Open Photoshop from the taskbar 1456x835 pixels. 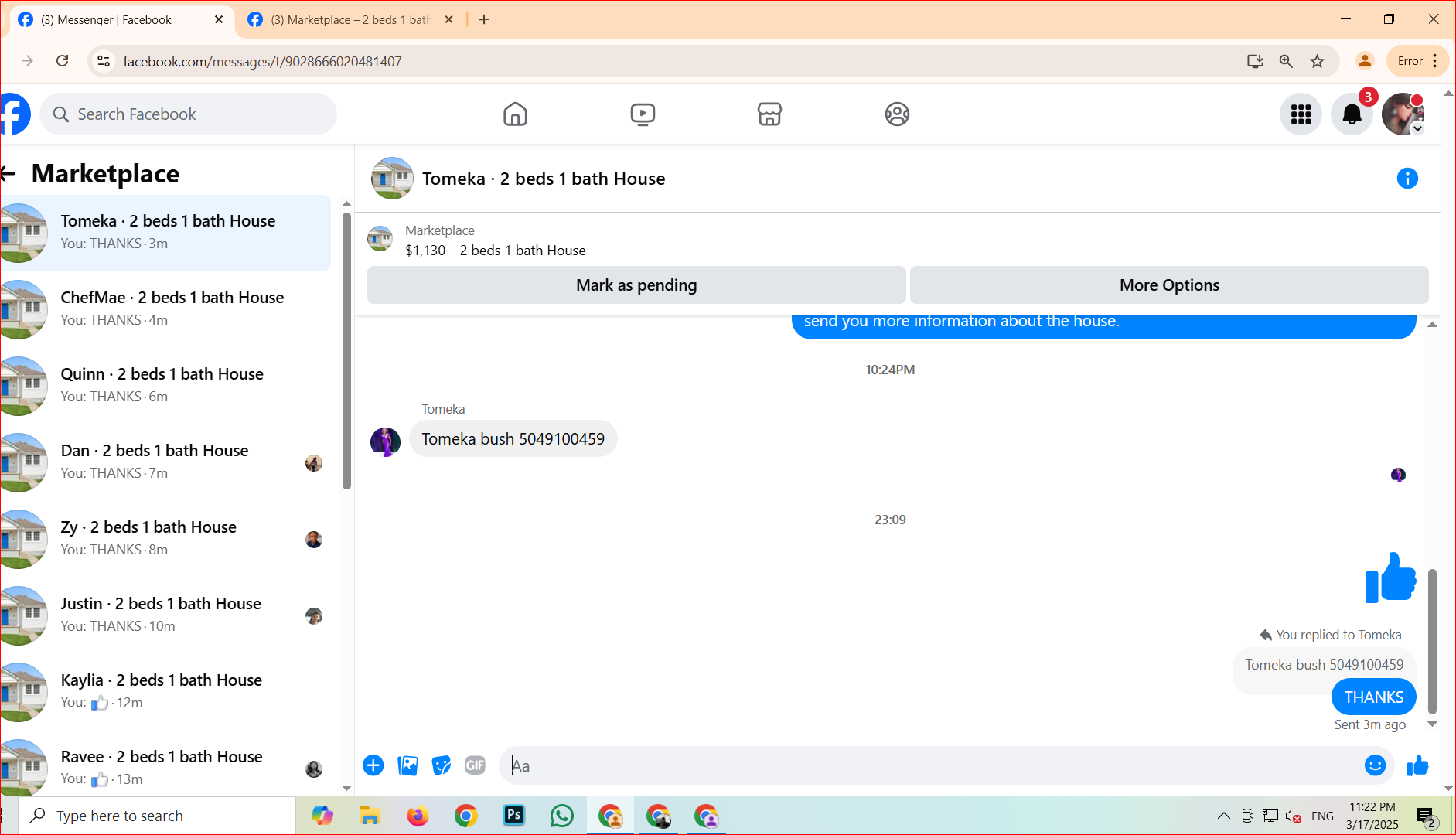click(x=514, y=816)
